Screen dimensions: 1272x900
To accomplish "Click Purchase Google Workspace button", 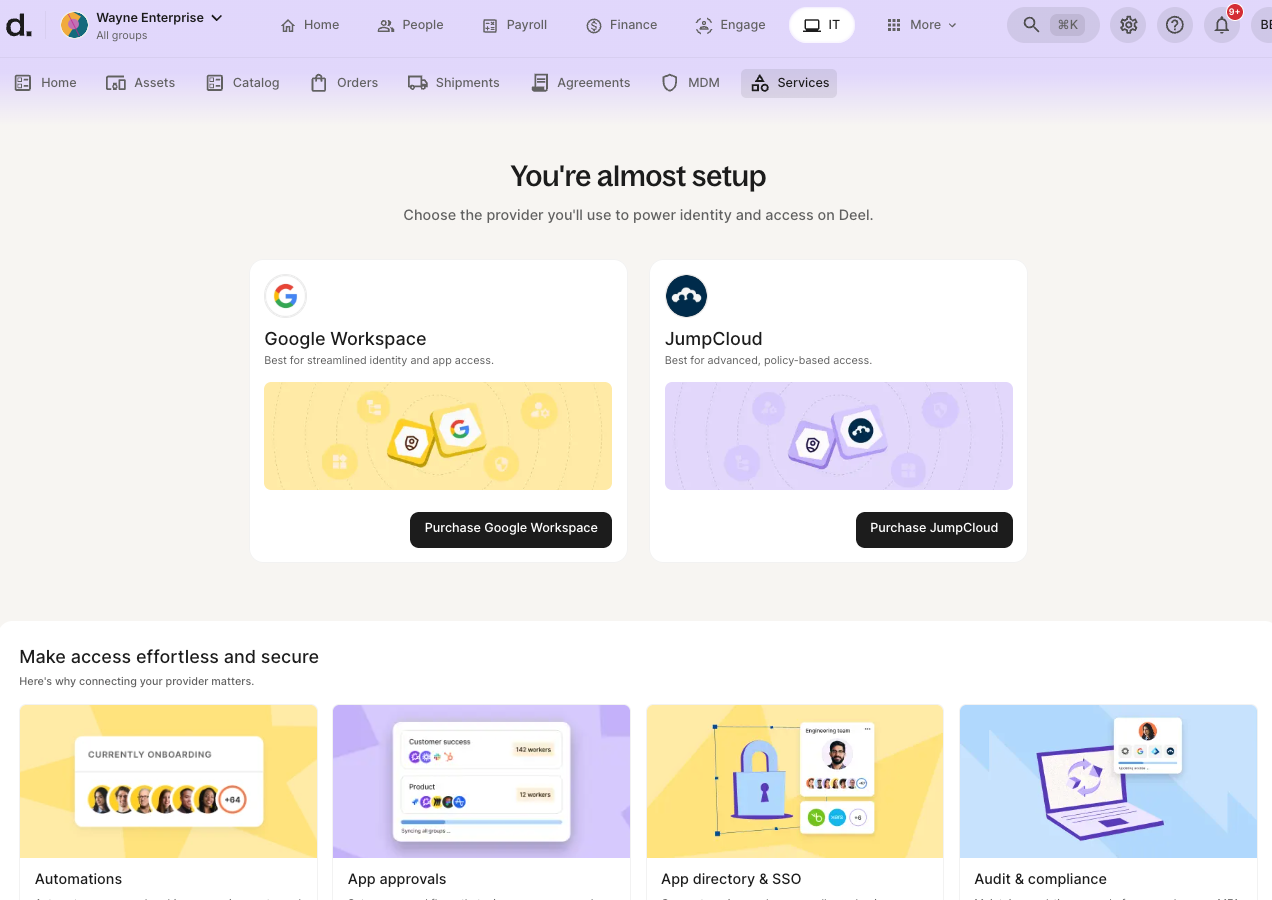I will [511, 529].
